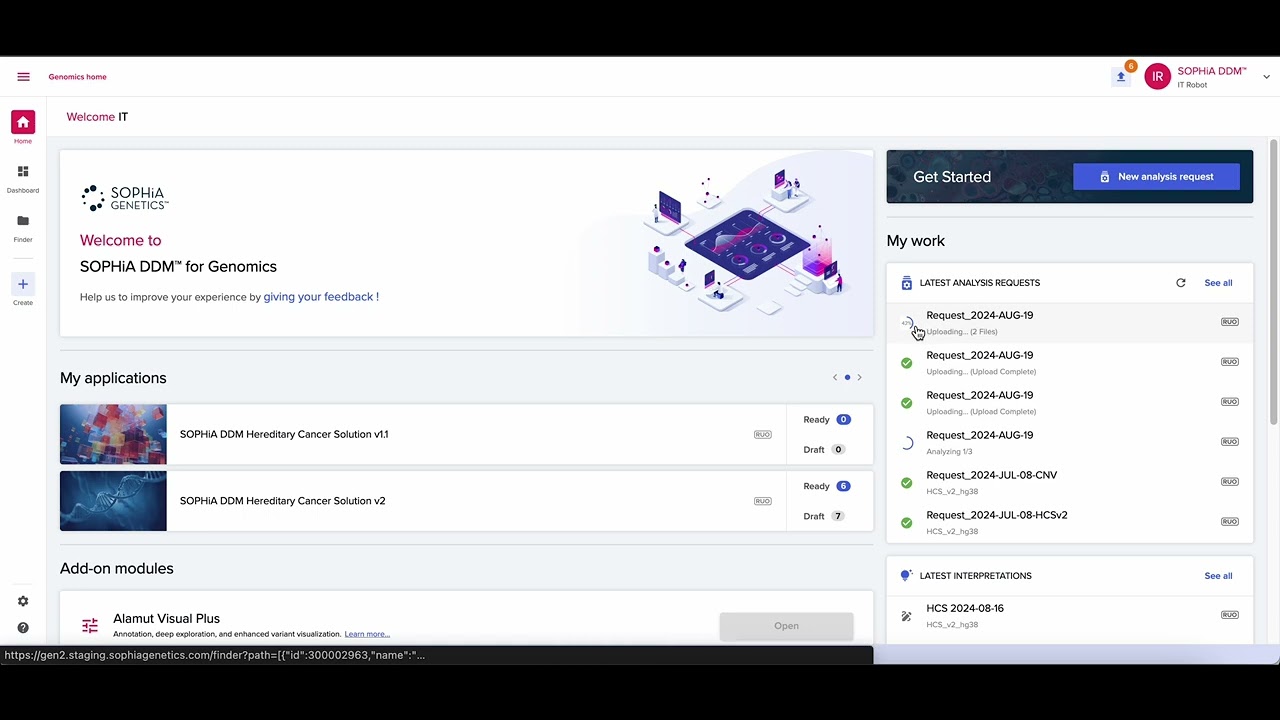Click the green check beside Request_2024-JUL-08-CNV
The image size is (1280, 720).
coord(906,483)
